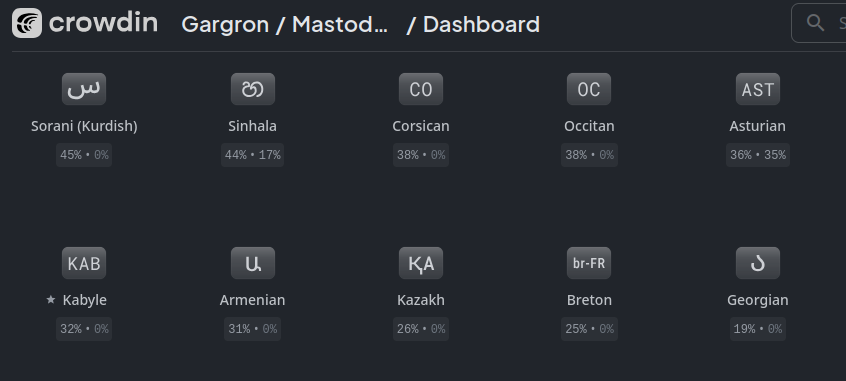Click the Asturian 36% • 35% progress badge

(x=758, y=155)
